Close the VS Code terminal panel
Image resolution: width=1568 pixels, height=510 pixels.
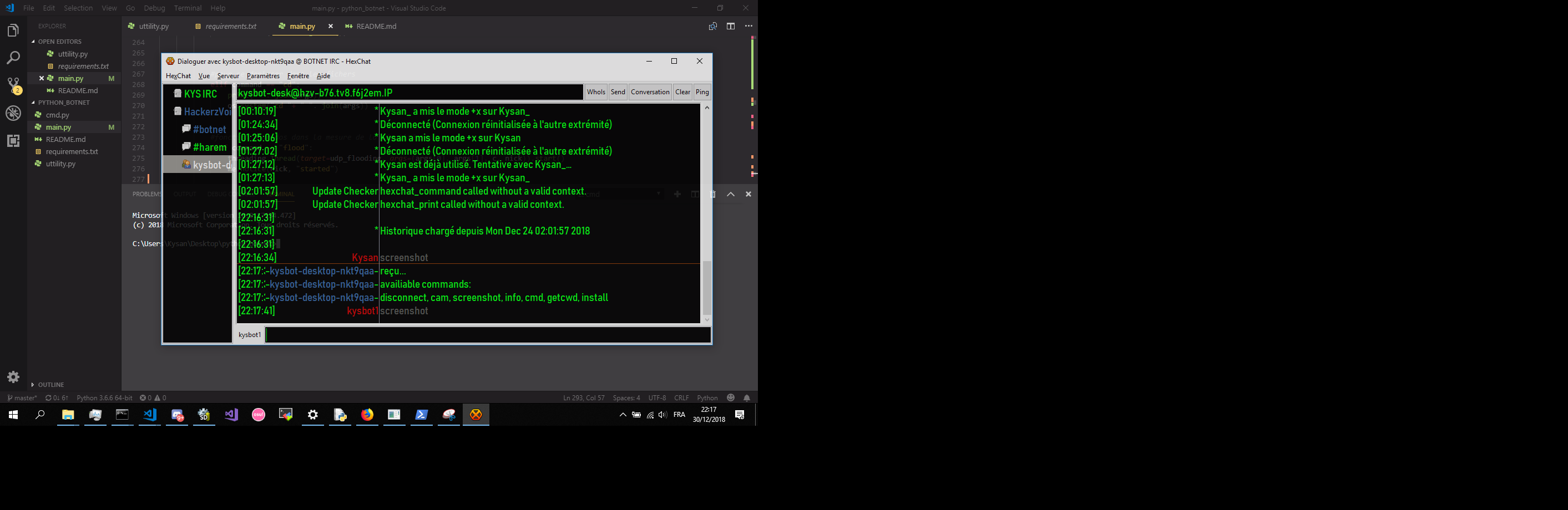(748, 194)
